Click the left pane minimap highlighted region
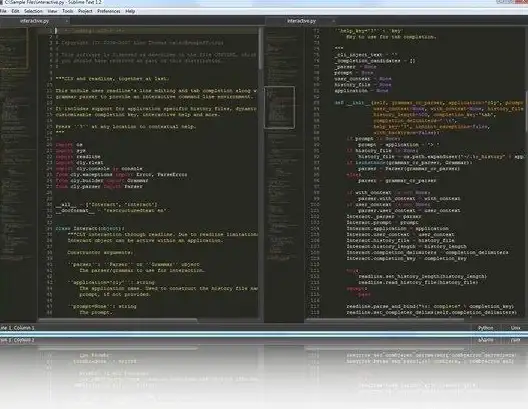 point(13,48)
